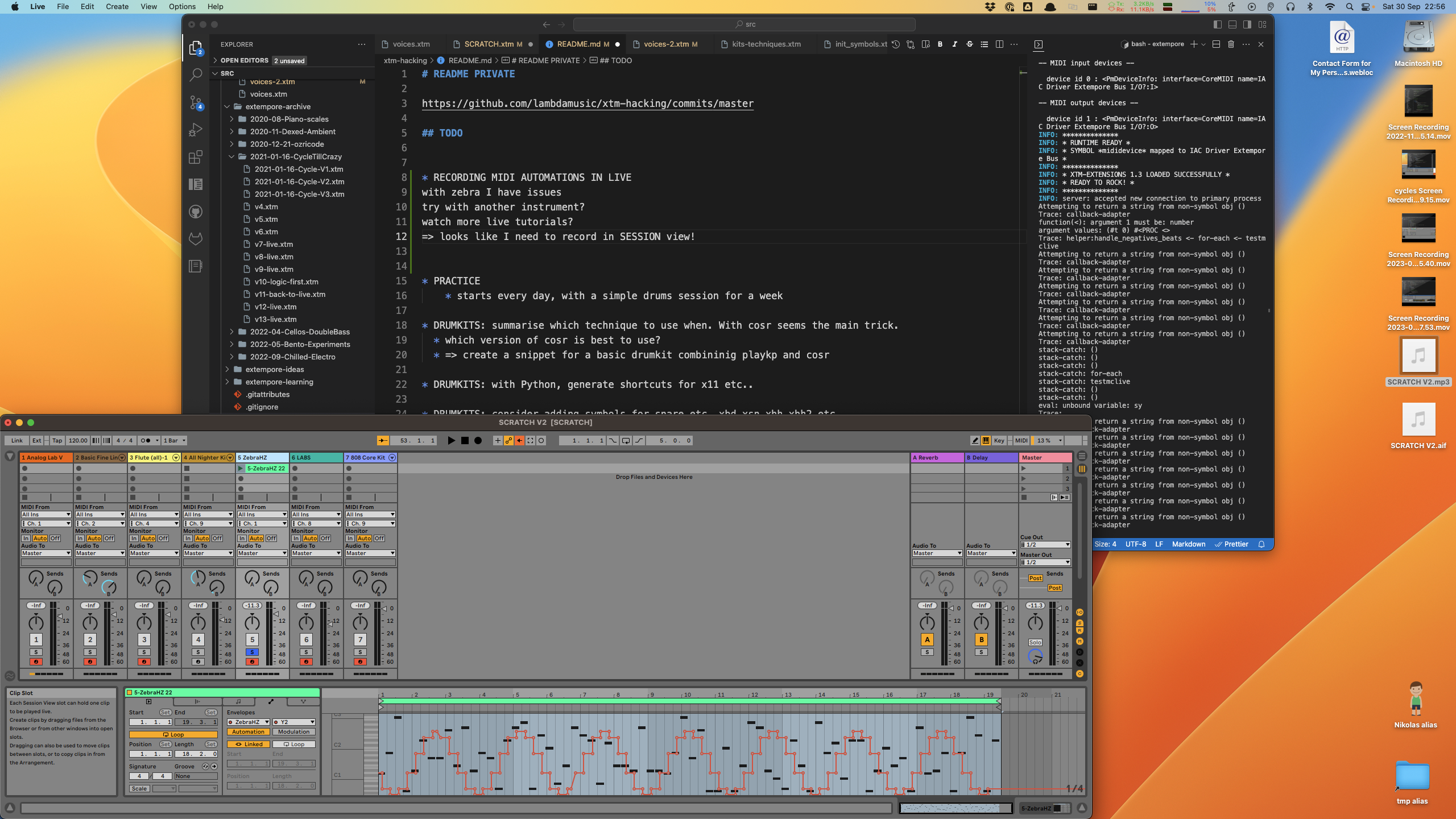Collapse the 2021-01-16-CycleTillCrazy folder
The height and width of the screenshot is (819, 1456).
(296, 156)
